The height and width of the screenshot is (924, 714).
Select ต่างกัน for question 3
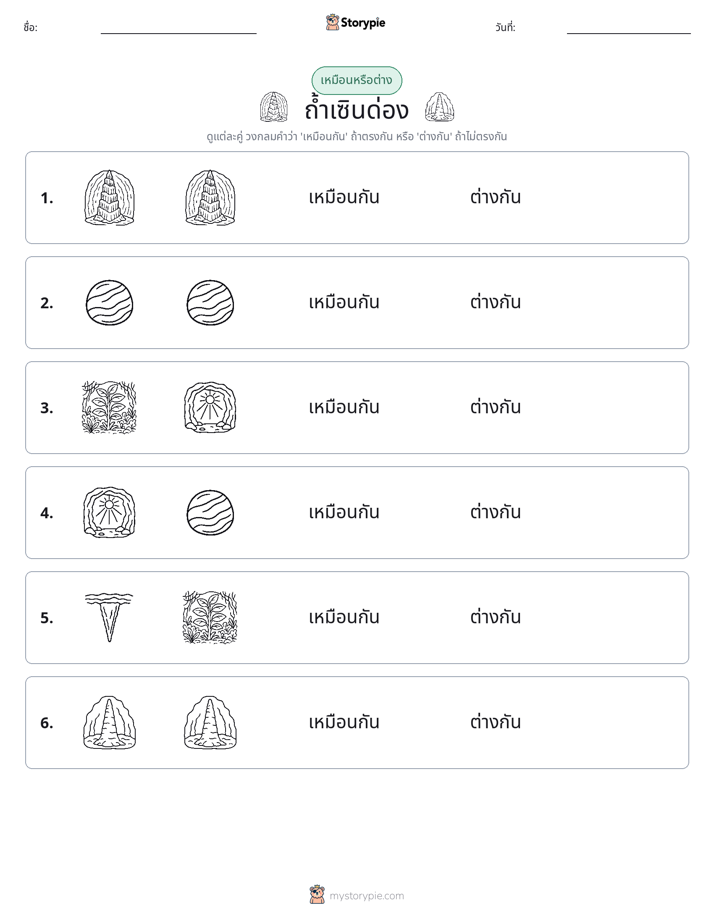click(x=495, y=407)
